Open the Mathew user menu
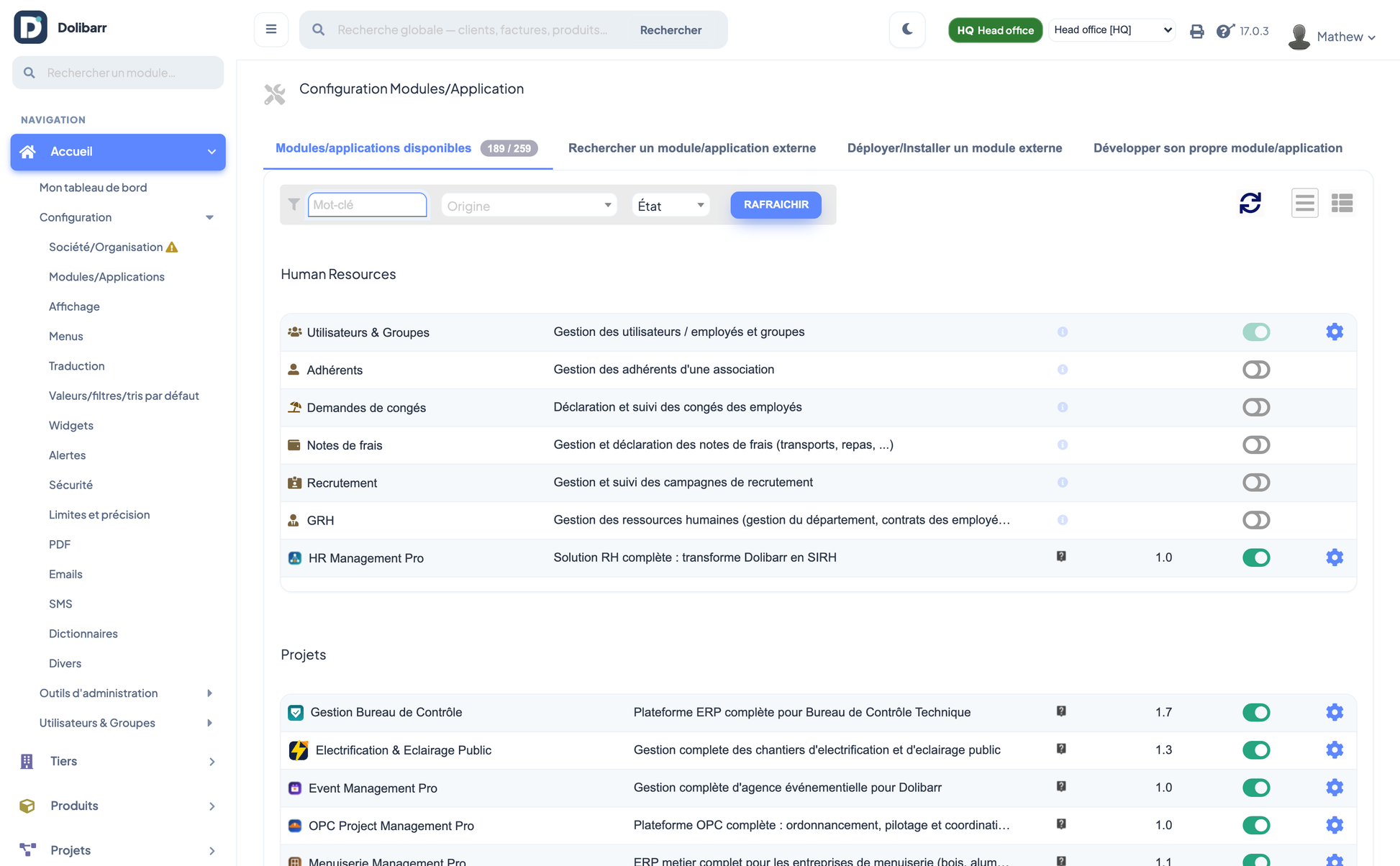Viewport: 1400px width, 866px height. [x=1345, y=37]
